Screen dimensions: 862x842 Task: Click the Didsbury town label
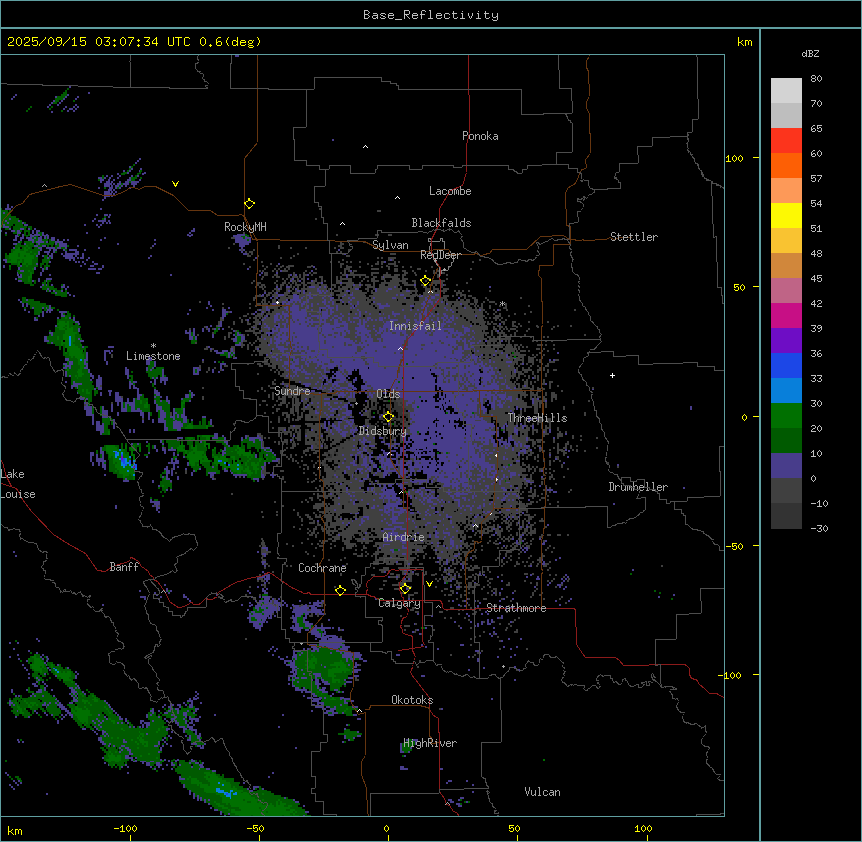pos(383,431)
